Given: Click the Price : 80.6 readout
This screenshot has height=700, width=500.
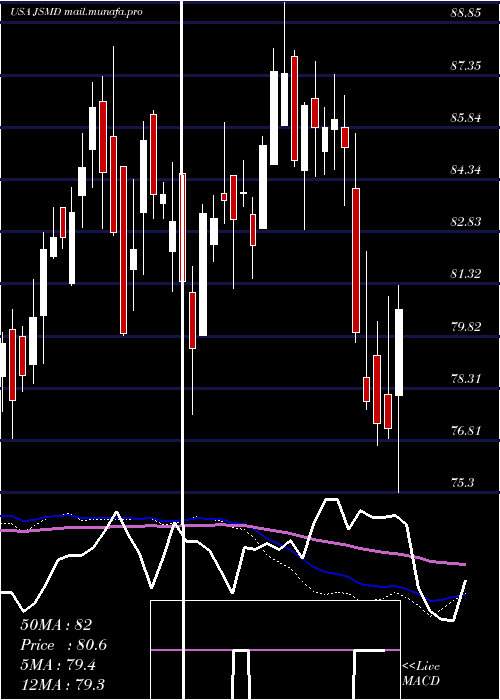Looking at the screenshot, I should click(x=63, y=645).
